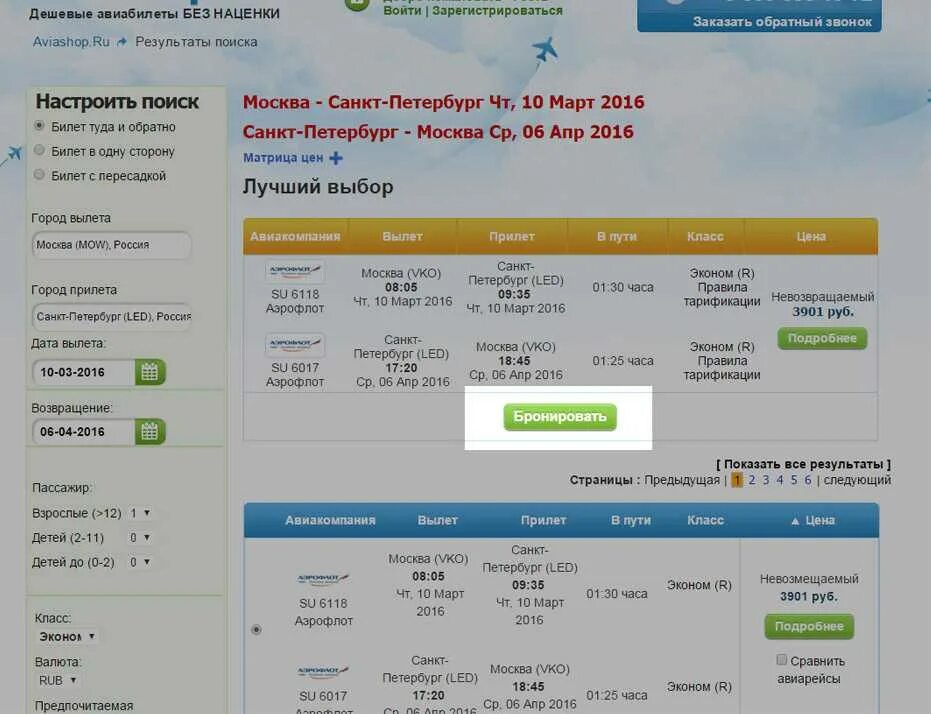Select Билет в одну сторону radio option

pyautogui.click(x=39, y=150)
